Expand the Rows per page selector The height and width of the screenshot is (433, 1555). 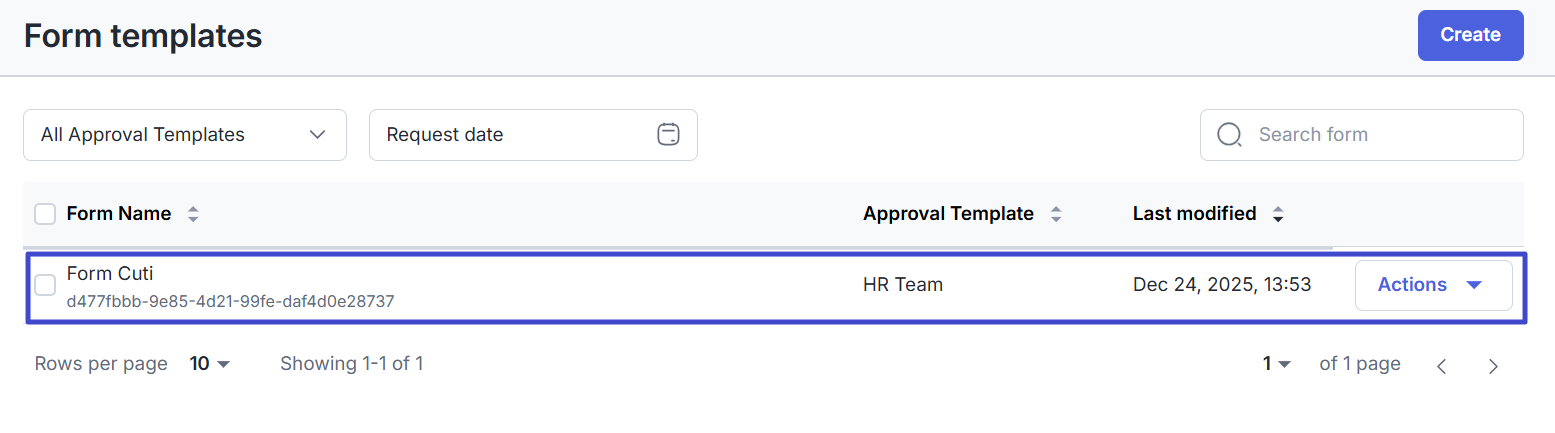coord(210,364)
